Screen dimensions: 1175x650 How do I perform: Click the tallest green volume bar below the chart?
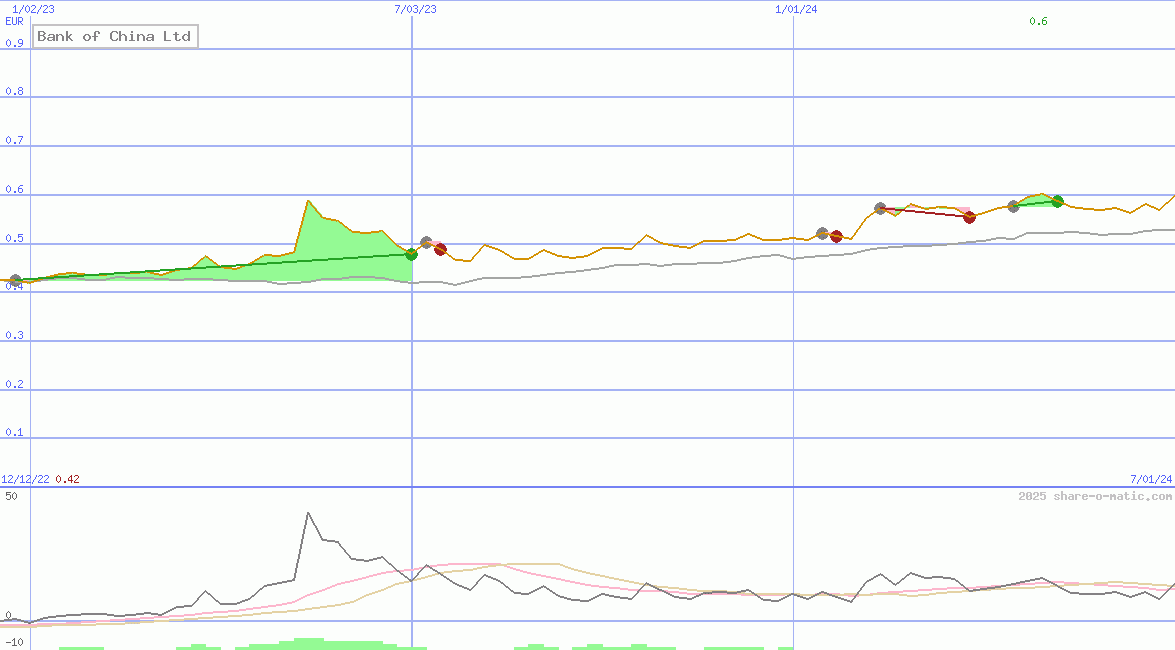(x=310, y=643)
